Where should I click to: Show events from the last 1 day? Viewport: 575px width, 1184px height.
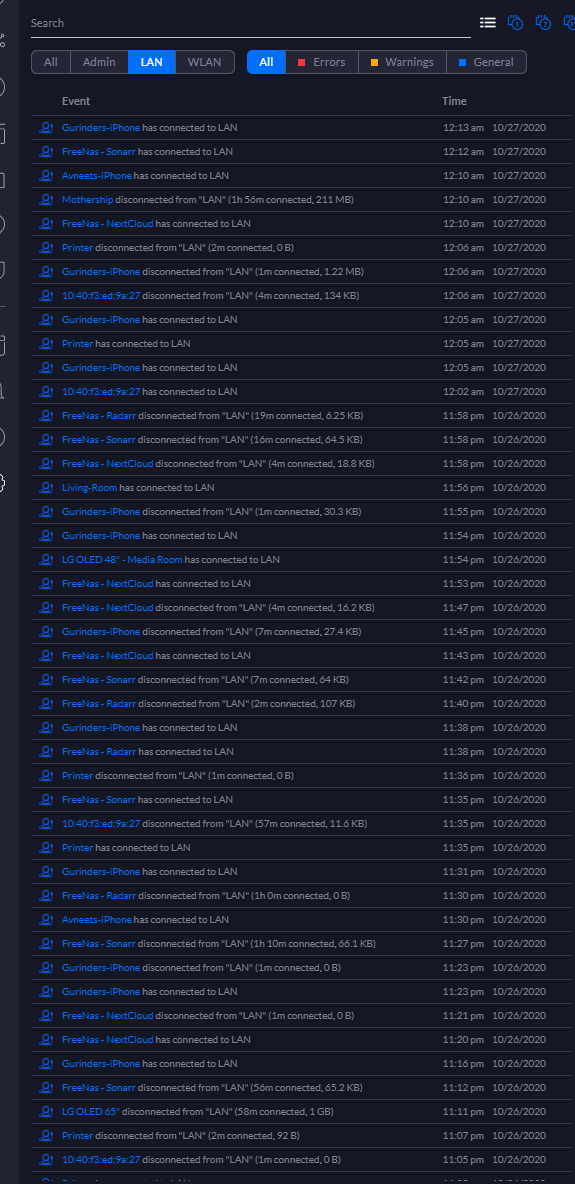pyautogui.click(x=515, y=23)
